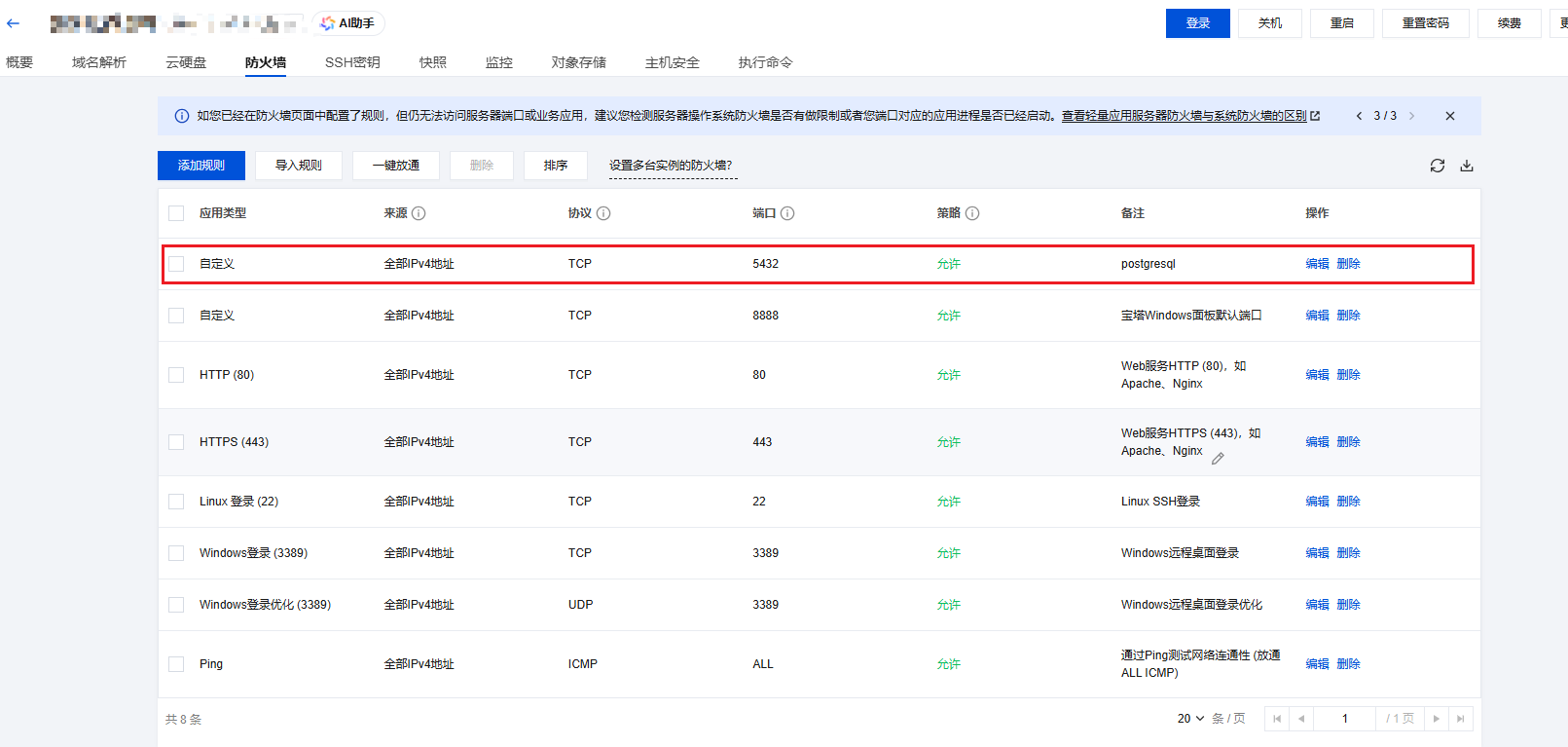Click the banner info circle icon
Image resolution: width=1568 pixels, height=747 pixels.
(x=182, y=116)
